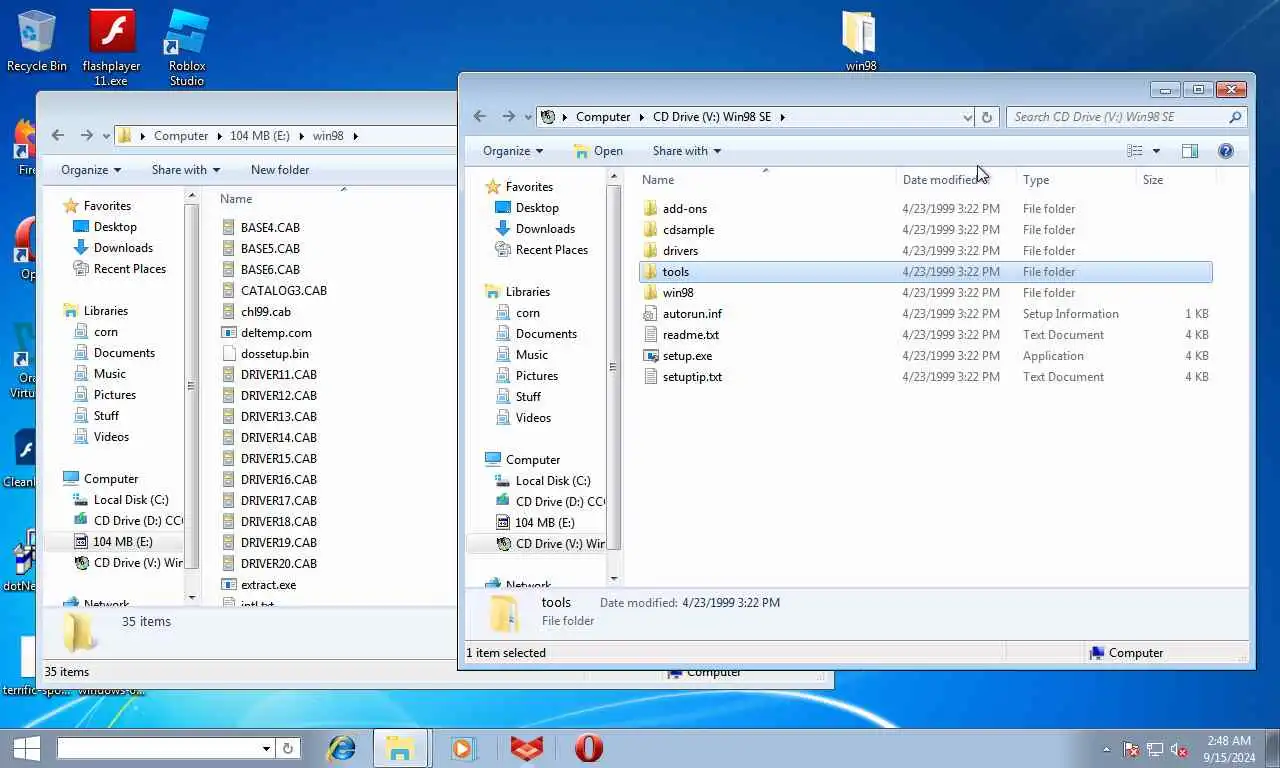The image size is (1280, 768).
Task: Select the cdsample folder
Action: click(688, 230)
